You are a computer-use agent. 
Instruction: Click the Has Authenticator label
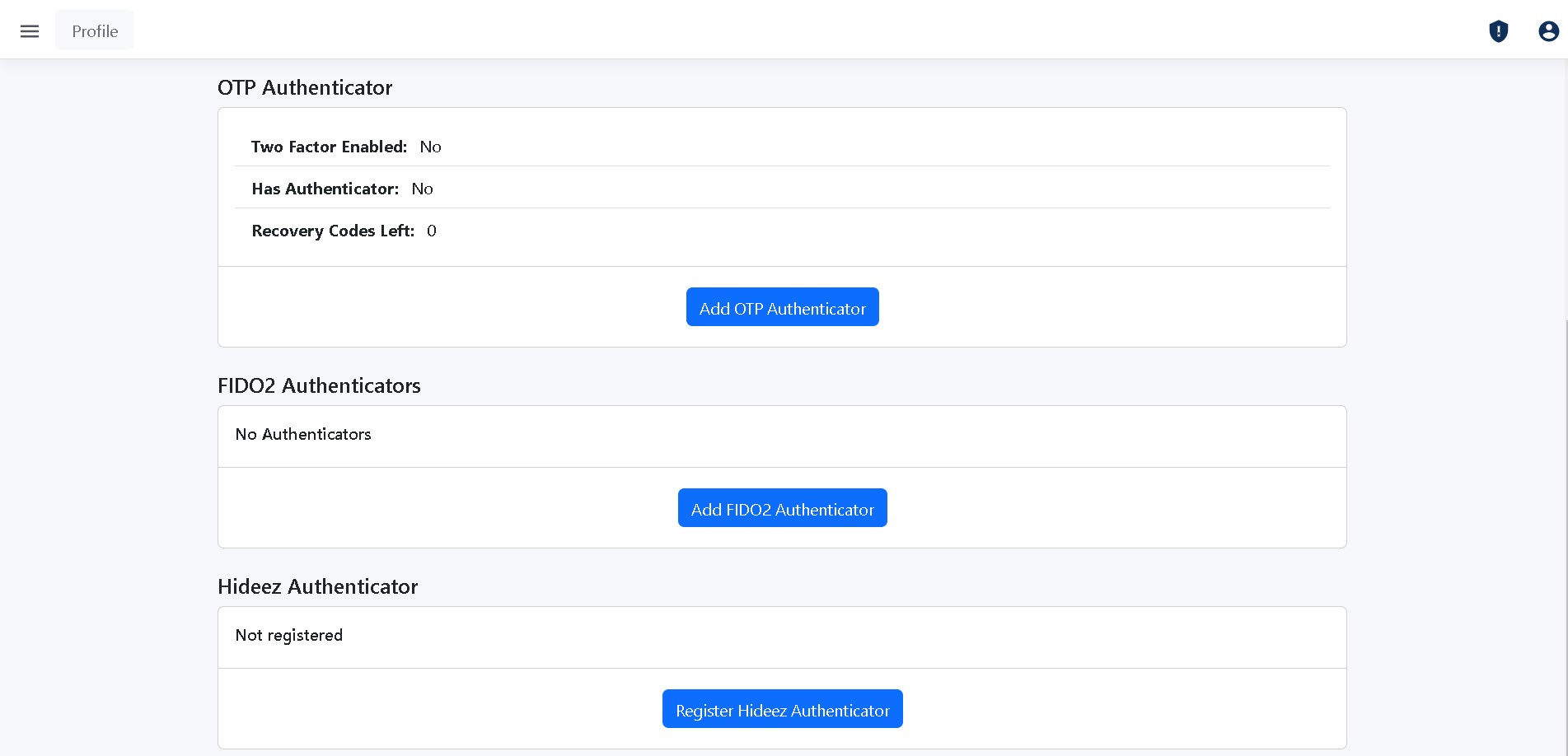(x=325, y=189)
